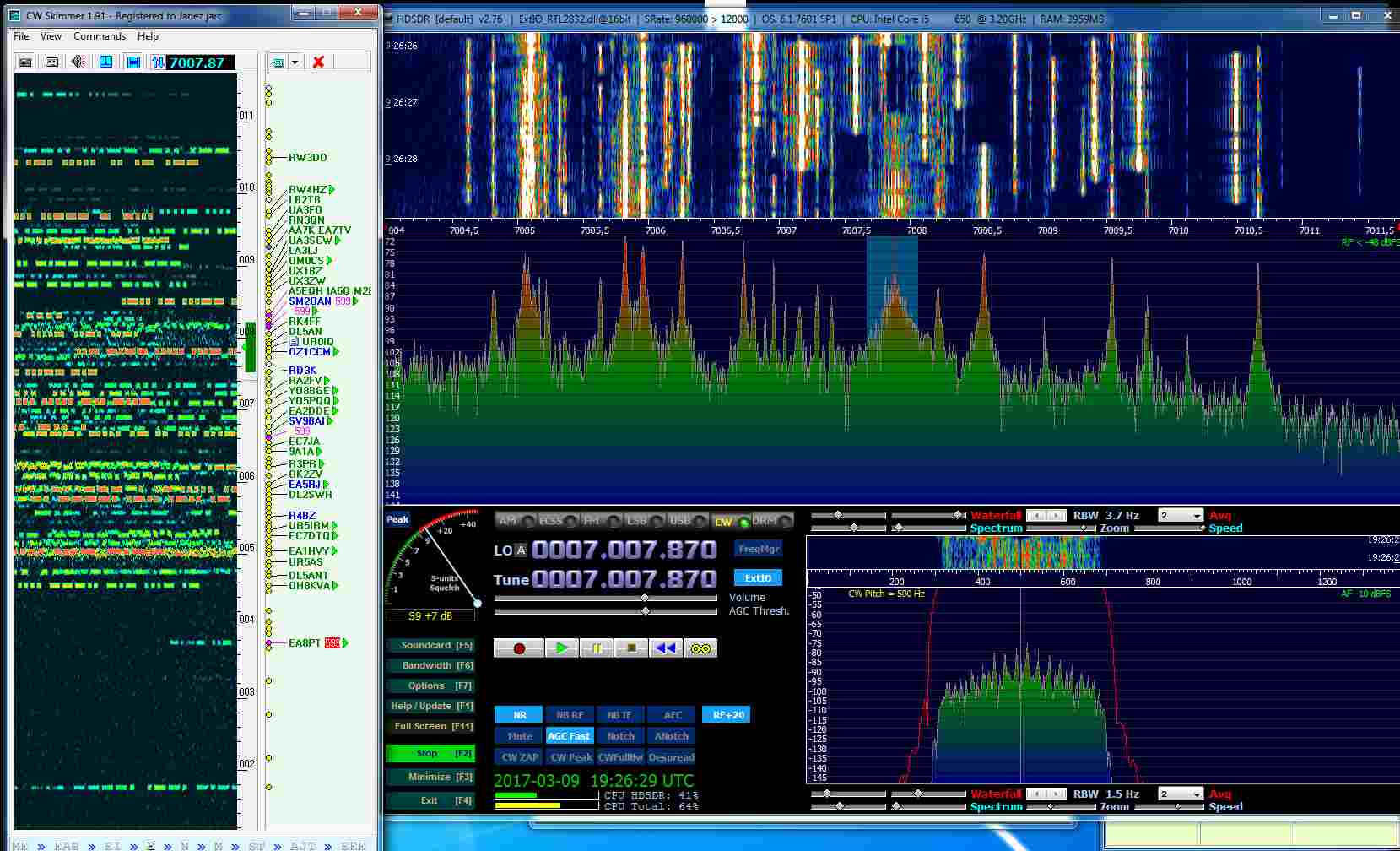Toggle the NR noise reduction button

pyautogui.click(x=519, y=715)
